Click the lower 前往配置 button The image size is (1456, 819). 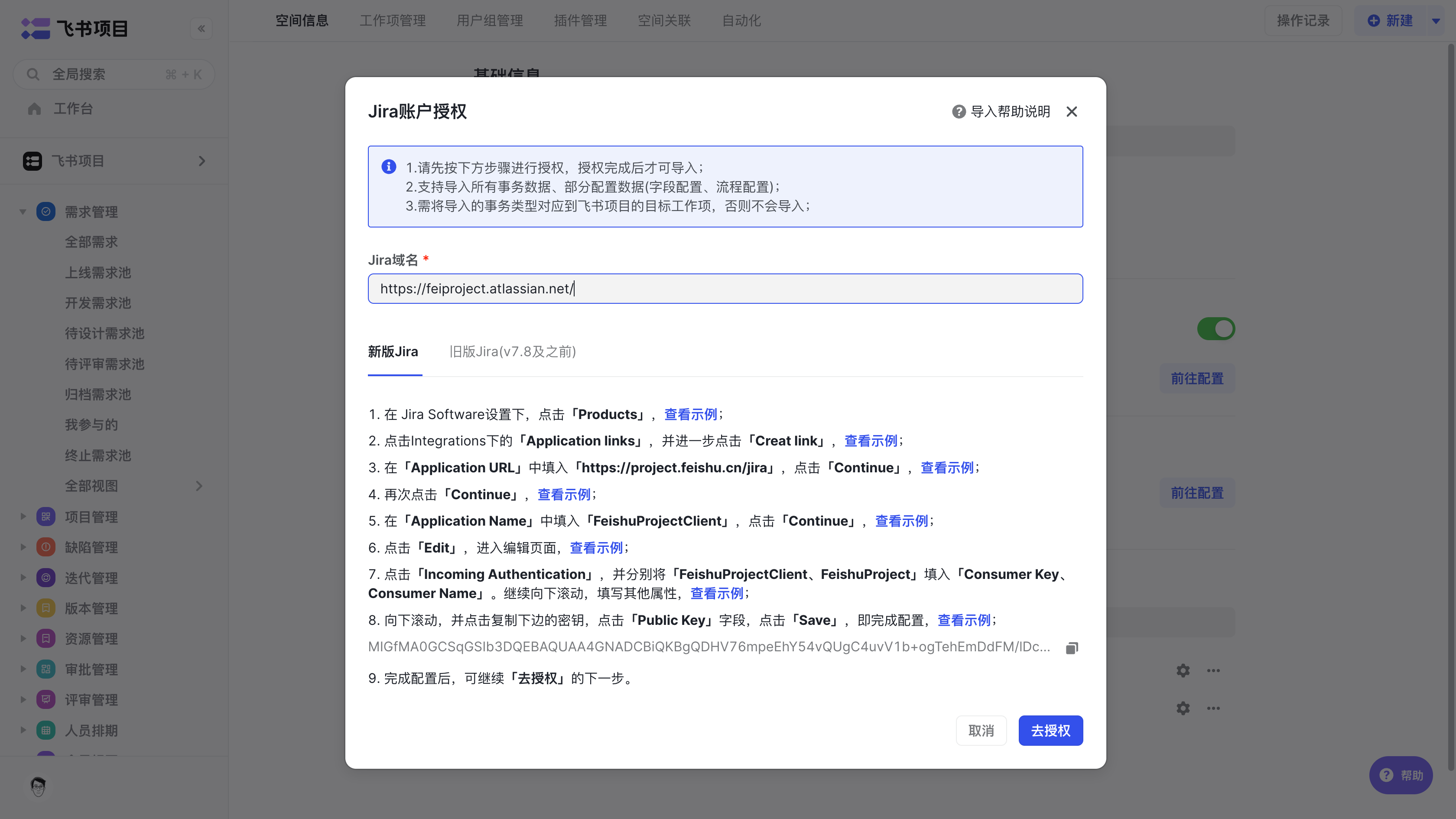[x=1197, y=493]
